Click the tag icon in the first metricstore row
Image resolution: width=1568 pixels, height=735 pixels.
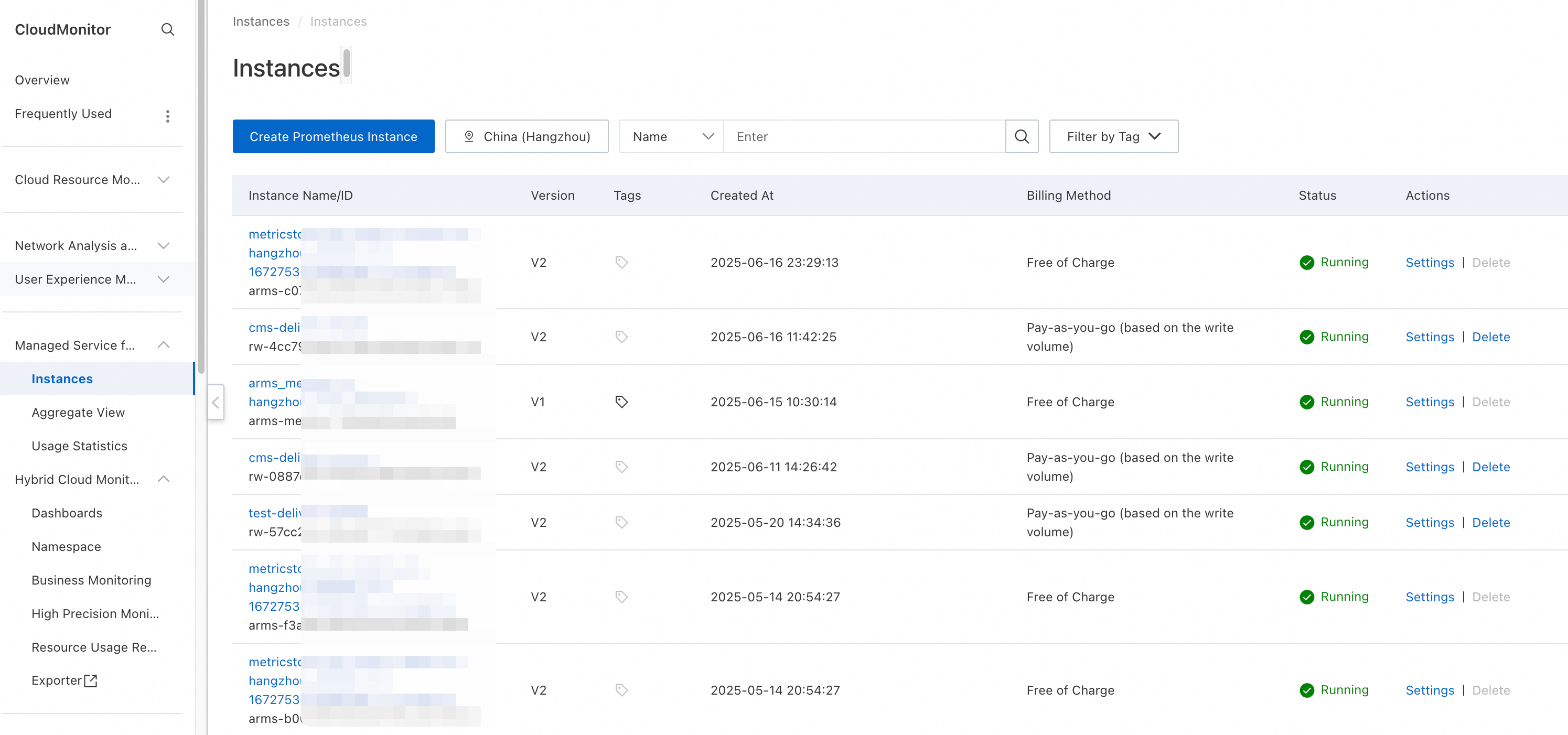(621, 262)
